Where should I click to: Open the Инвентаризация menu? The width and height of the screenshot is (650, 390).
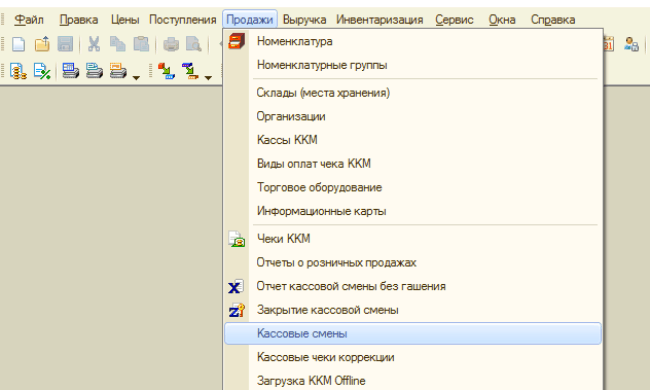(380, 19)
